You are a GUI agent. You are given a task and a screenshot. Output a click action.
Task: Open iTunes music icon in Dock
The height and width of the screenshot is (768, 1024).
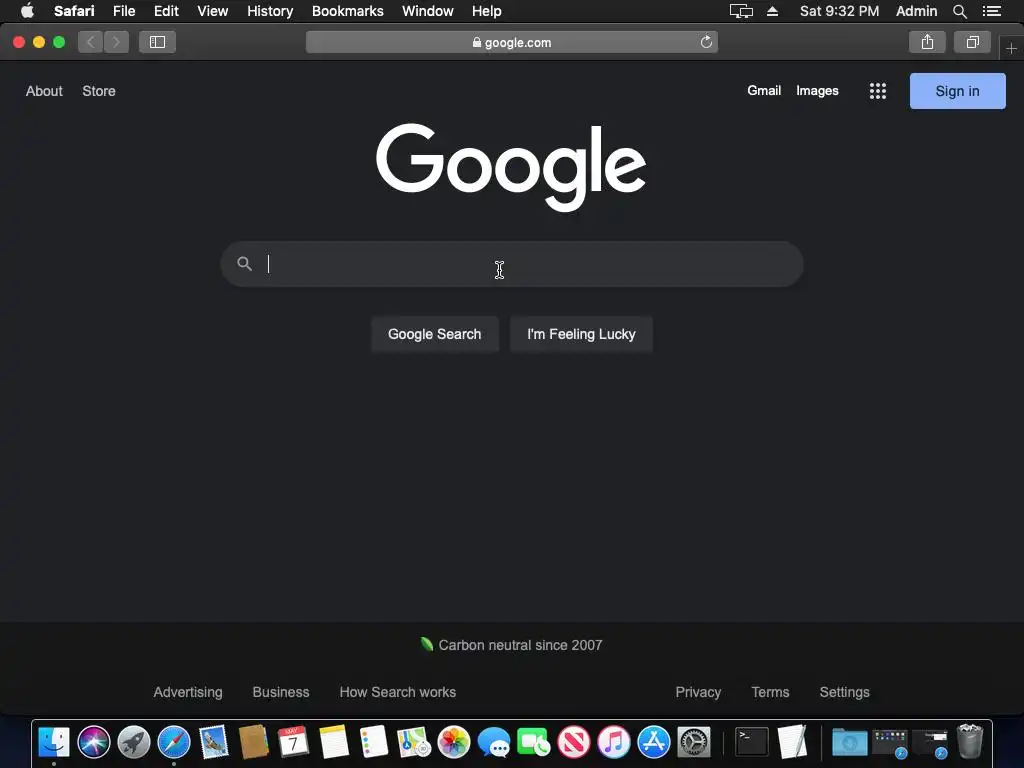click(x=614, y=743)
